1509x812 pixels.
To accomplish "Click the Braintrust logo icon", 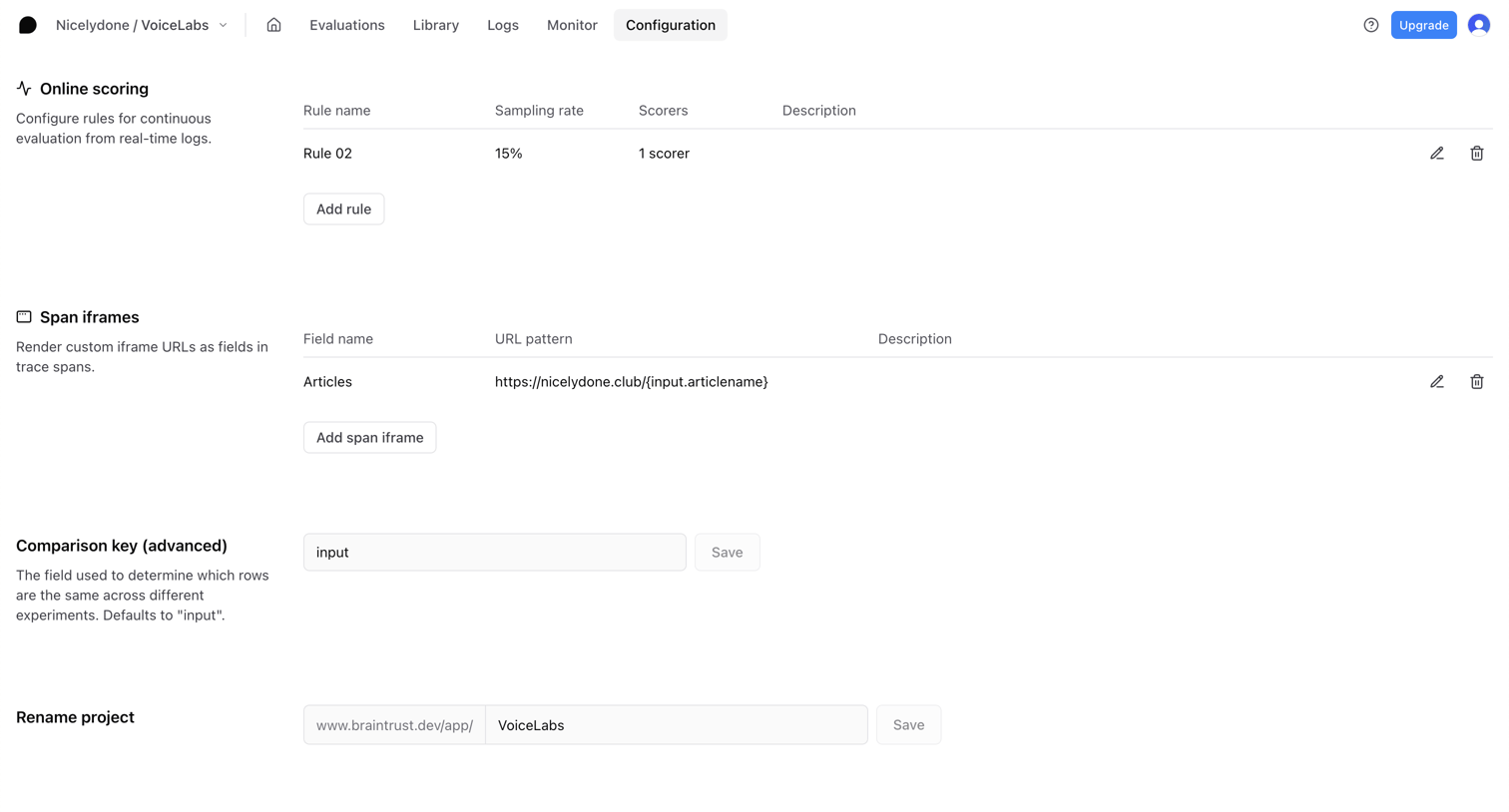I will (28, 25).
